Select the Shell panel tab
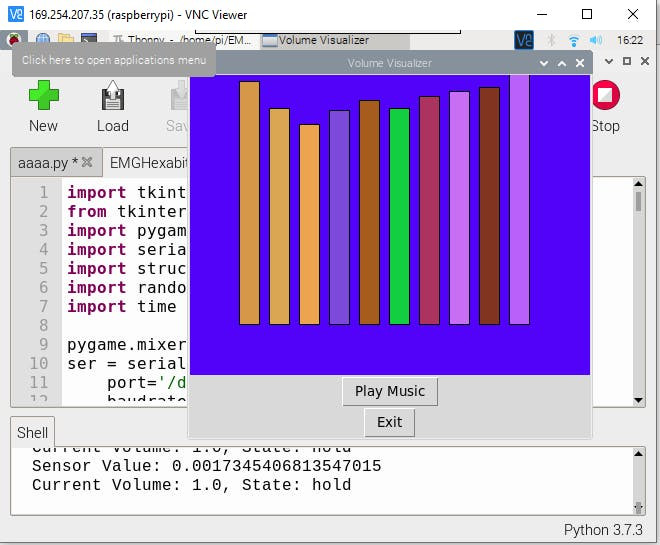Image resolution: width=660 pixels, height=545 pixels. pos(33,433)
